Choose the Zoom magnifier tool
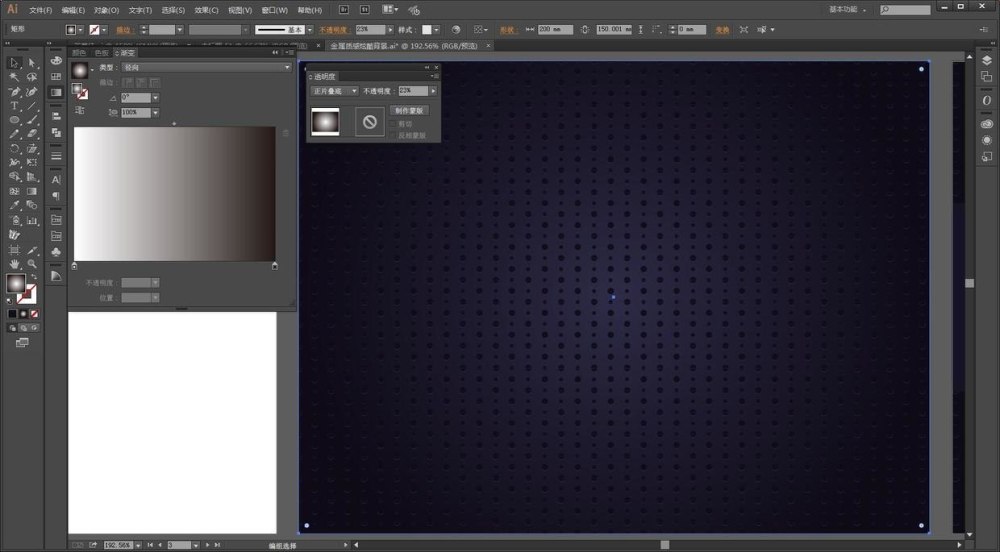Viewport: 1000px width, 552px height. (x=32, y=263)
